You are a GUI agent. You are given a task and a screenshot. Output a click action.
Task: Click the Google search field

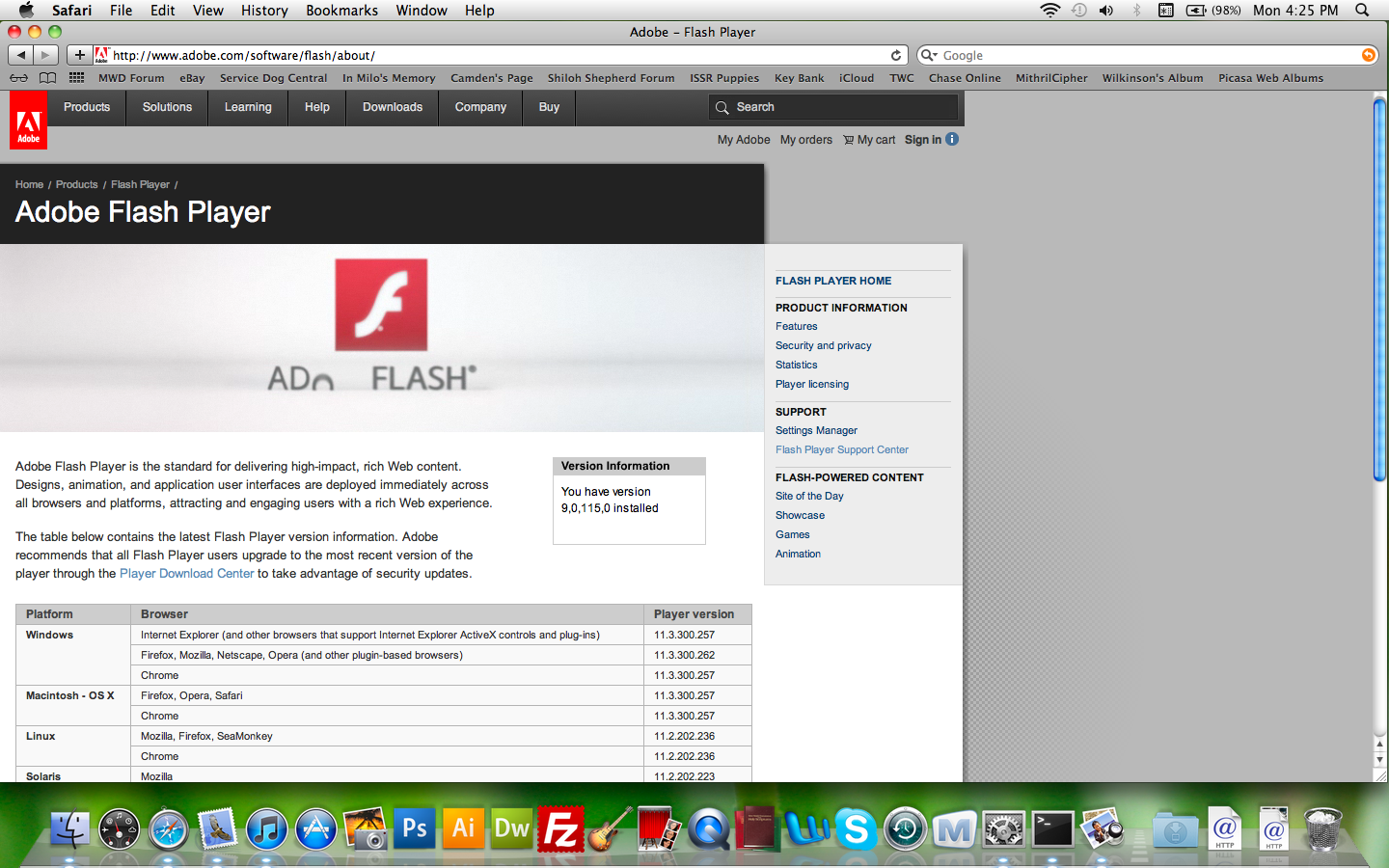[x=1147, y=55]
